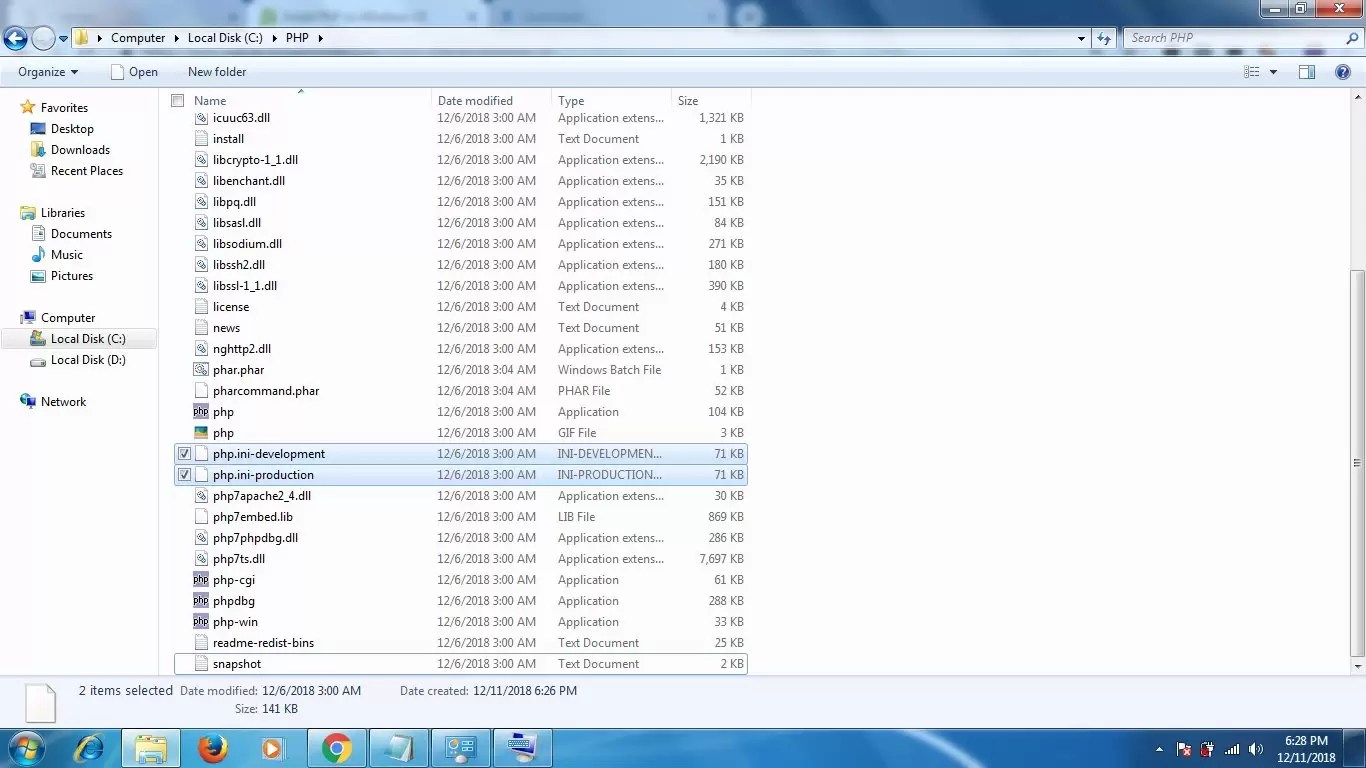Open the Organize dropdown menu
This screenshot has width=1366, height=768.
point(47,72)
